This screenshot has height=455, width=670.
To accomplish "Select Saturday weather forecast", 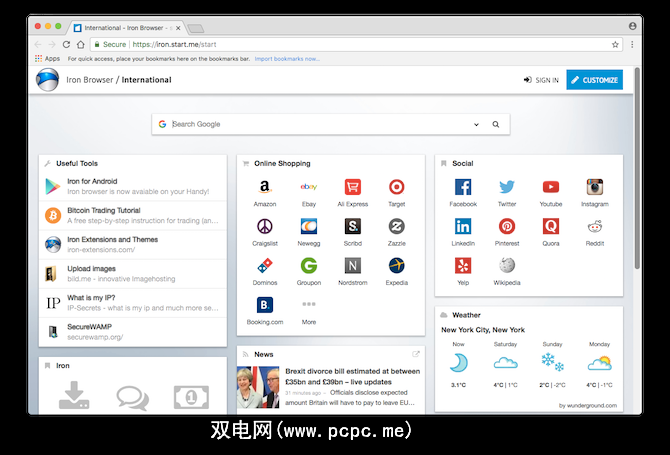I will (x=505, y=364).
